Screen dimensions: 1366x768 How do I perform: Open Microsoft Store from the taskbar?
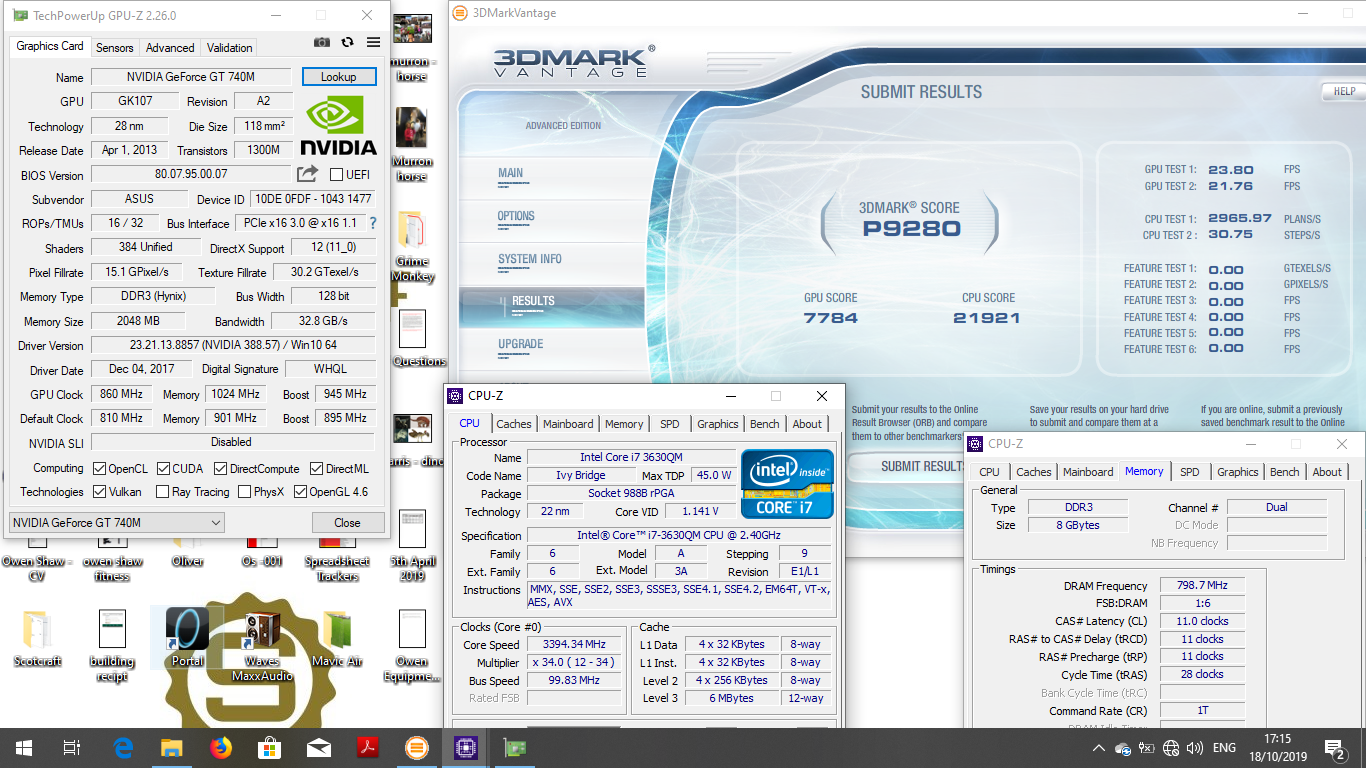[270, 748]
